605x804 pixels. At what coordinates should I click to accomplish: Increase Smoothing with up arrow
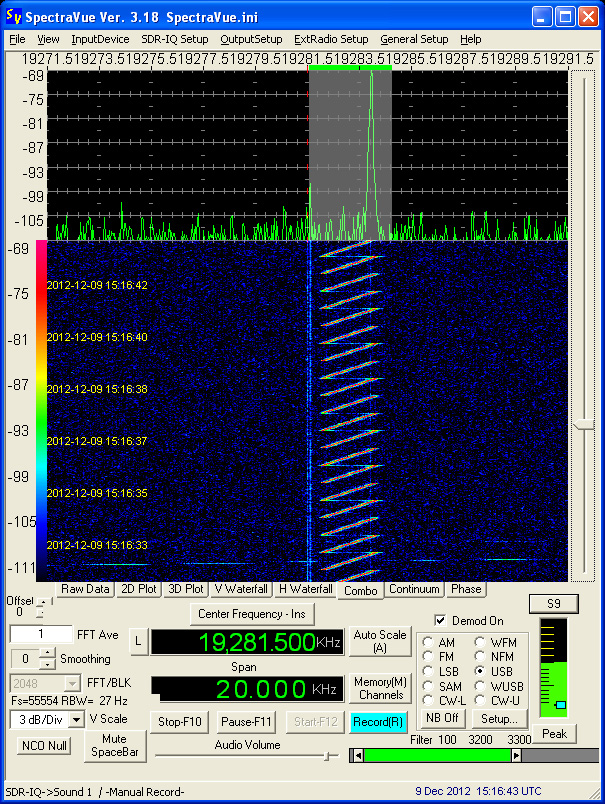[47, 653]
